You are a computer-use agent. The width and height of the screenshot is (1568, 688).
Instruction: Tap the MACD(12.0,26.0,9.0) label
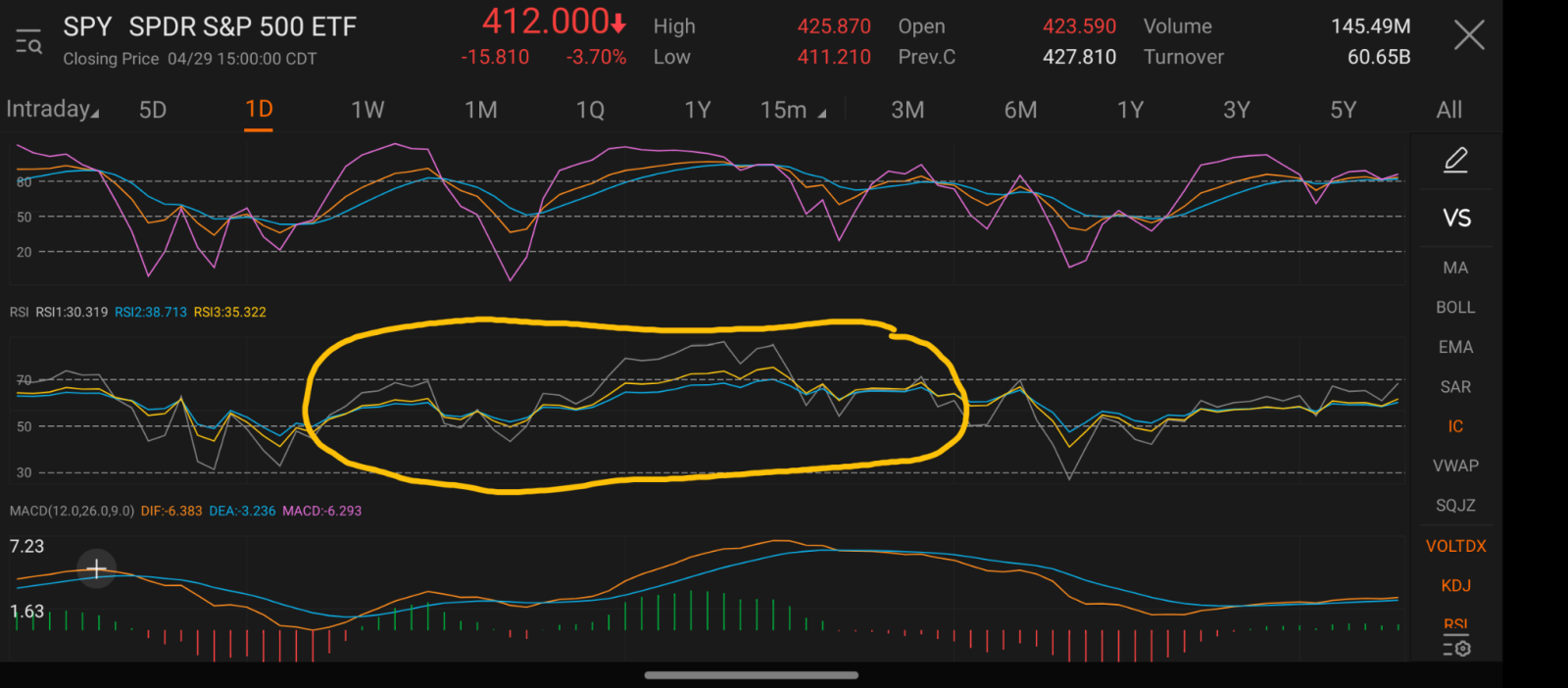(x=72, y=511)
